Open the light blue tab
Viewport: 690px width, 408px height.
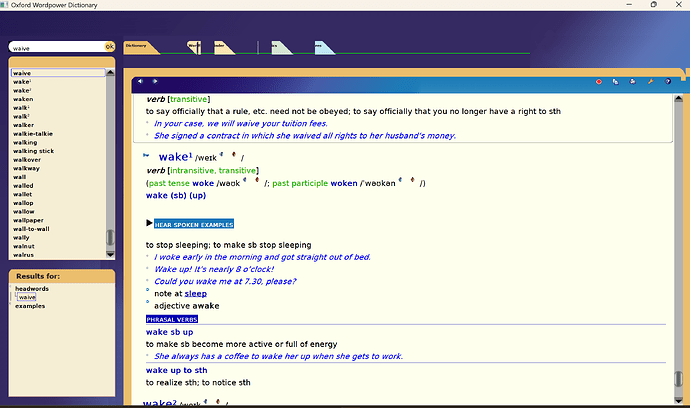click(324, 48)
